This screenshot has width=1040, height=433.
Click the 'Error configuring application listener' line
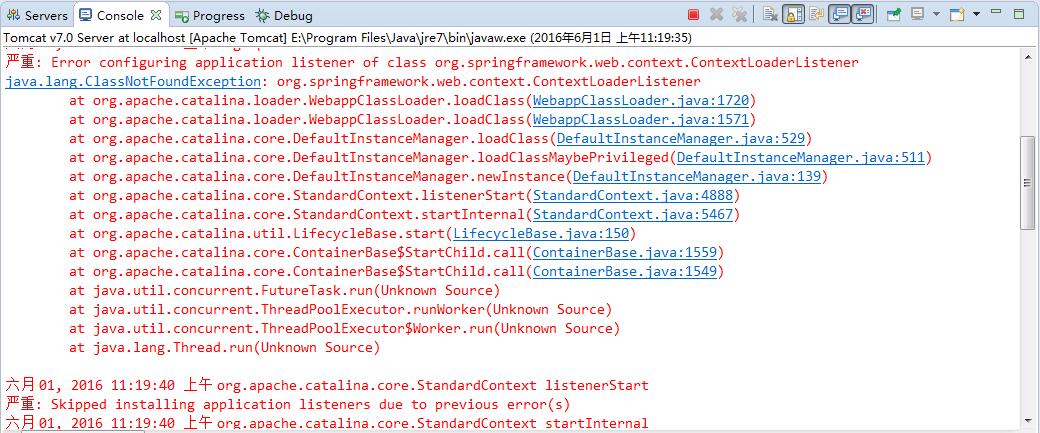click(x=432, y=63)
